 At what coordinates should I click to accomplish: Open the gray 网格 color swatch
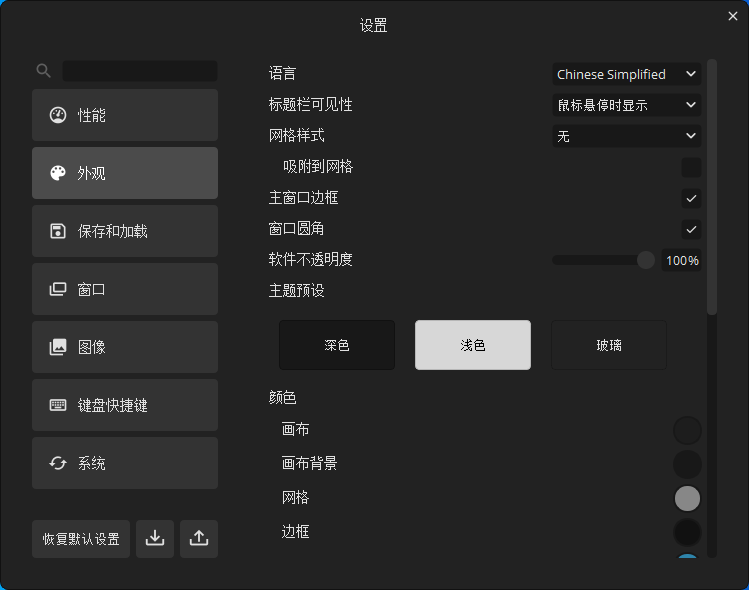click(x=687, y=498)
